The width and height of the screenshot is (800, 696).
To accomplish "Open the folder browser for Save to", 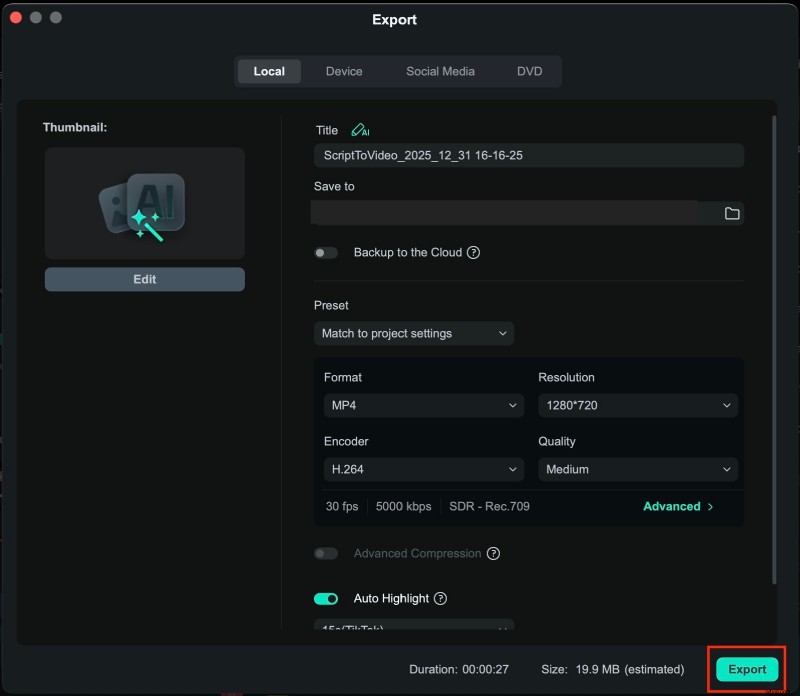I will pos(731,213).
